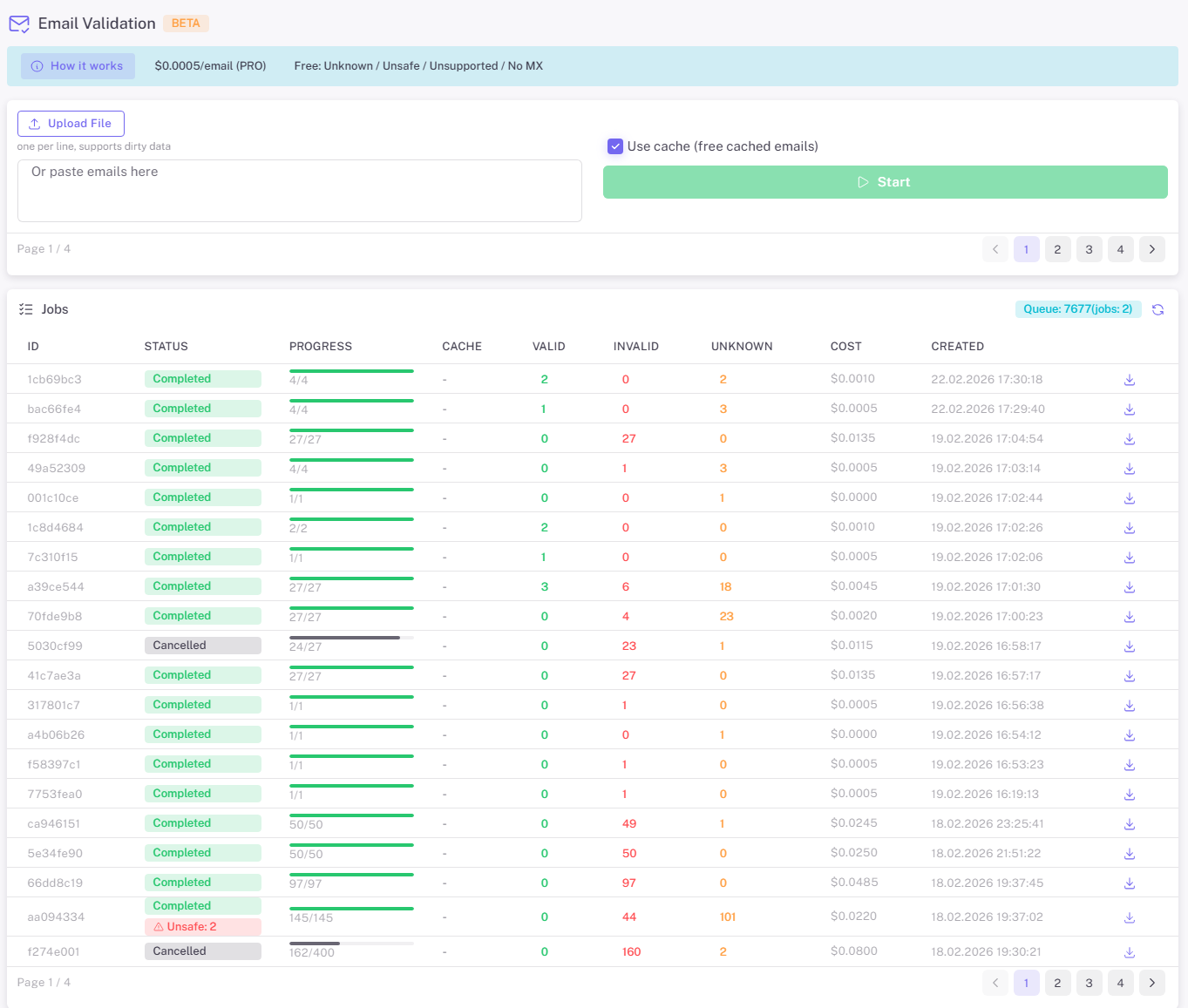Download results for job 49a52309

click(x=1129, y=469)
